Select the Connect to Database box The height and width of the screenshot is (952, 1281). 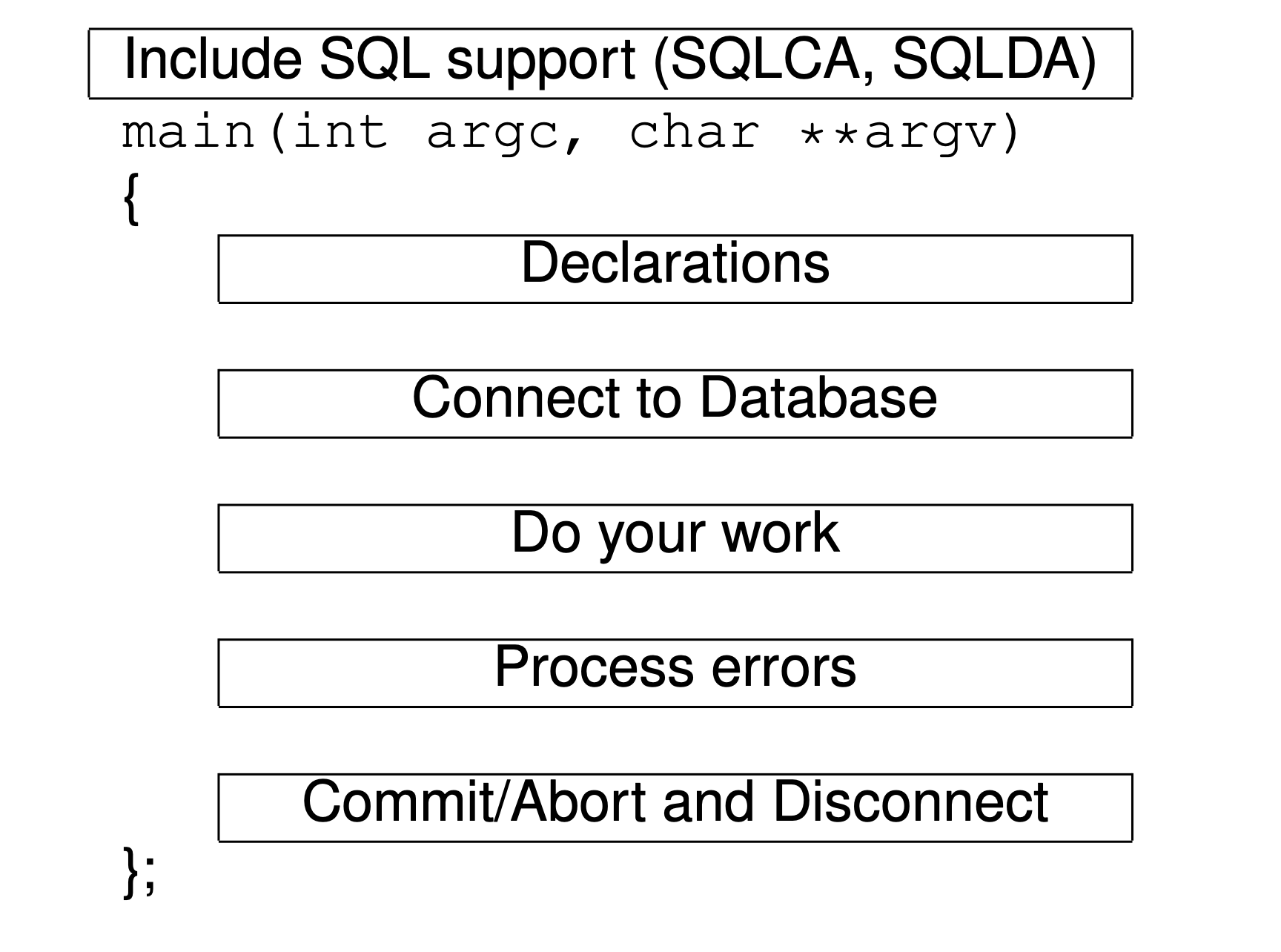pos(675,403)
